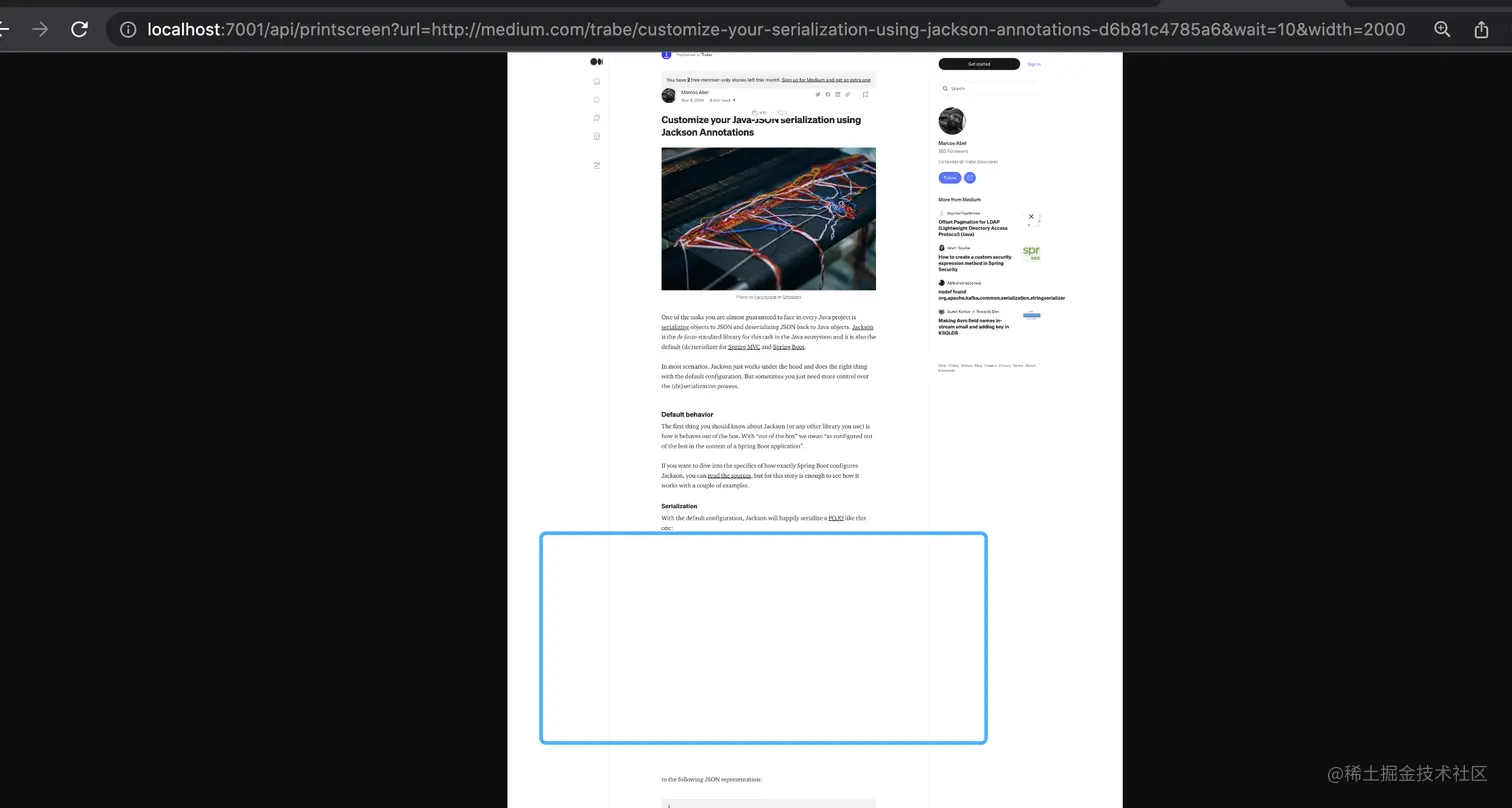The width and height of the screenshot is (1512, 808).
Task: Click the share icon in address bar
Action: (1481, 30)
